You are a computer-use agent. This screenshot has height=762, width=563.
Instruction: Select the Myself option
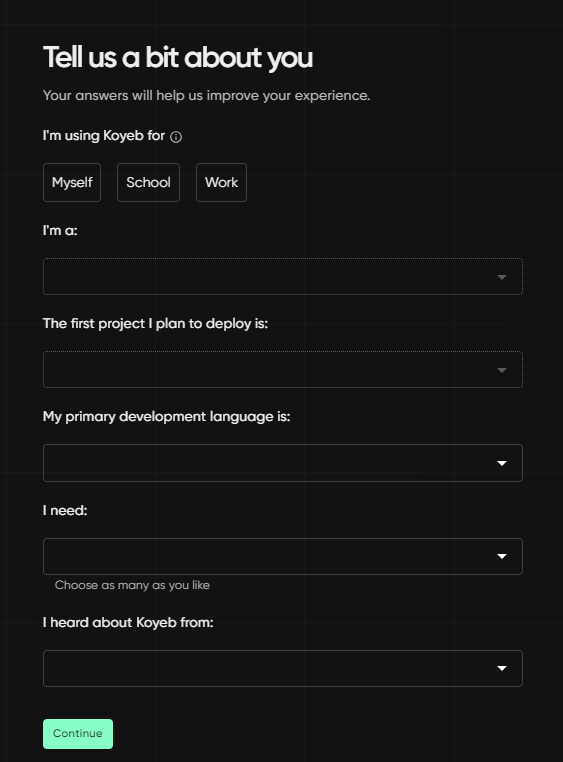click(72, 182)
